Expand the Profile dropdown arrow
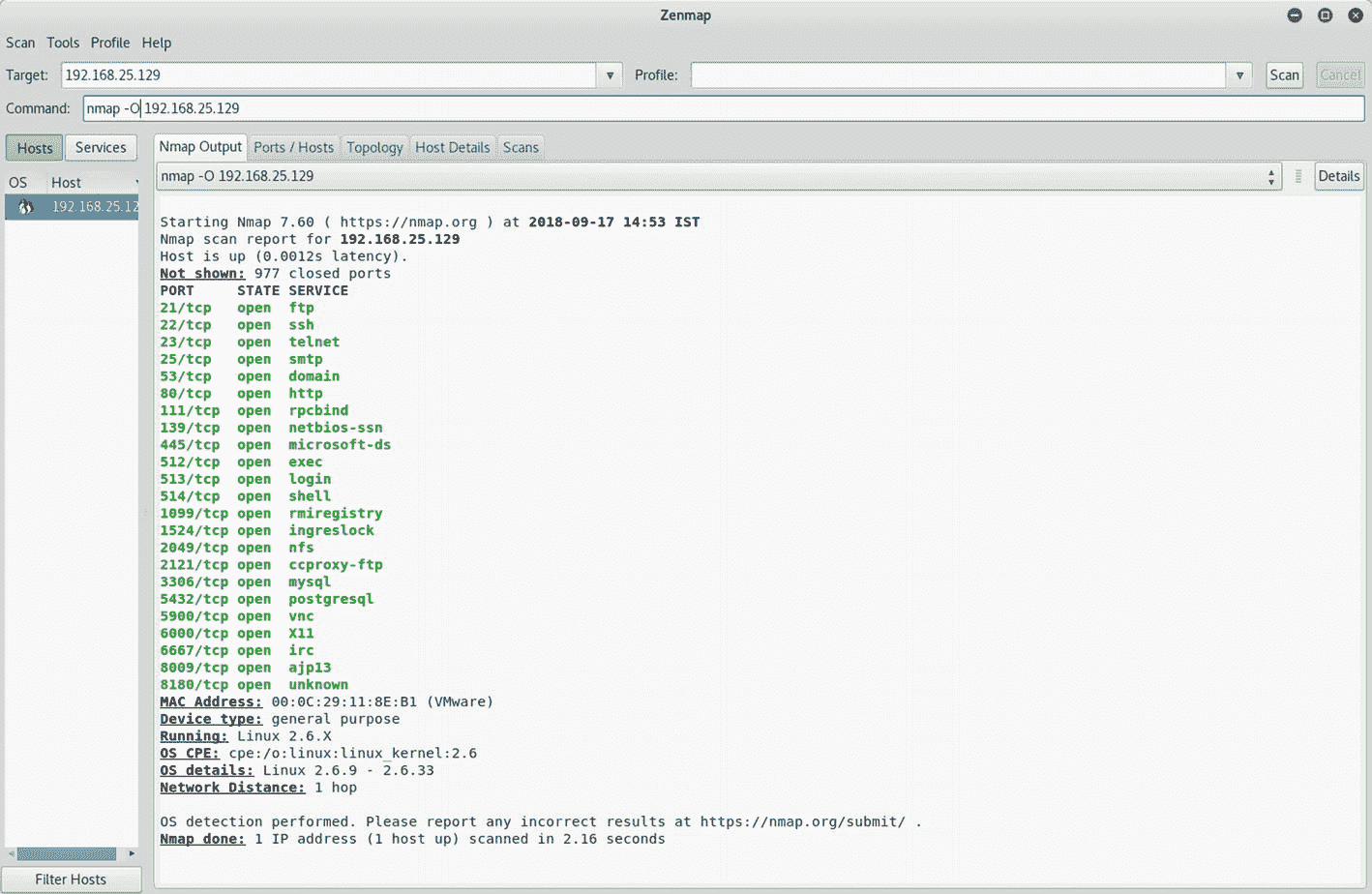This screenshot has width=1372, height=894. pyautogui.click(x=1239, y=75)
